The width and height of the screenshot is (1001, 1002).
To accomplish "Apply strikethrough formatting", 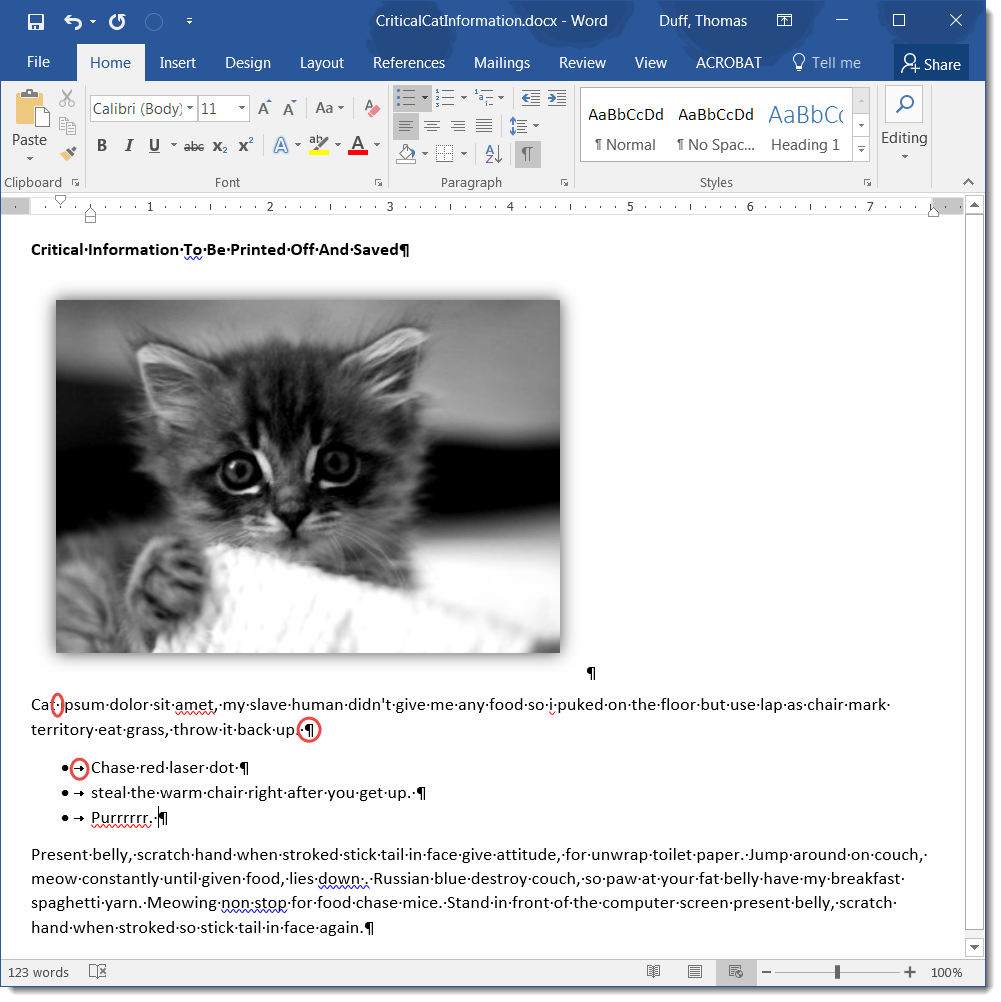I will tap(193, 147).
